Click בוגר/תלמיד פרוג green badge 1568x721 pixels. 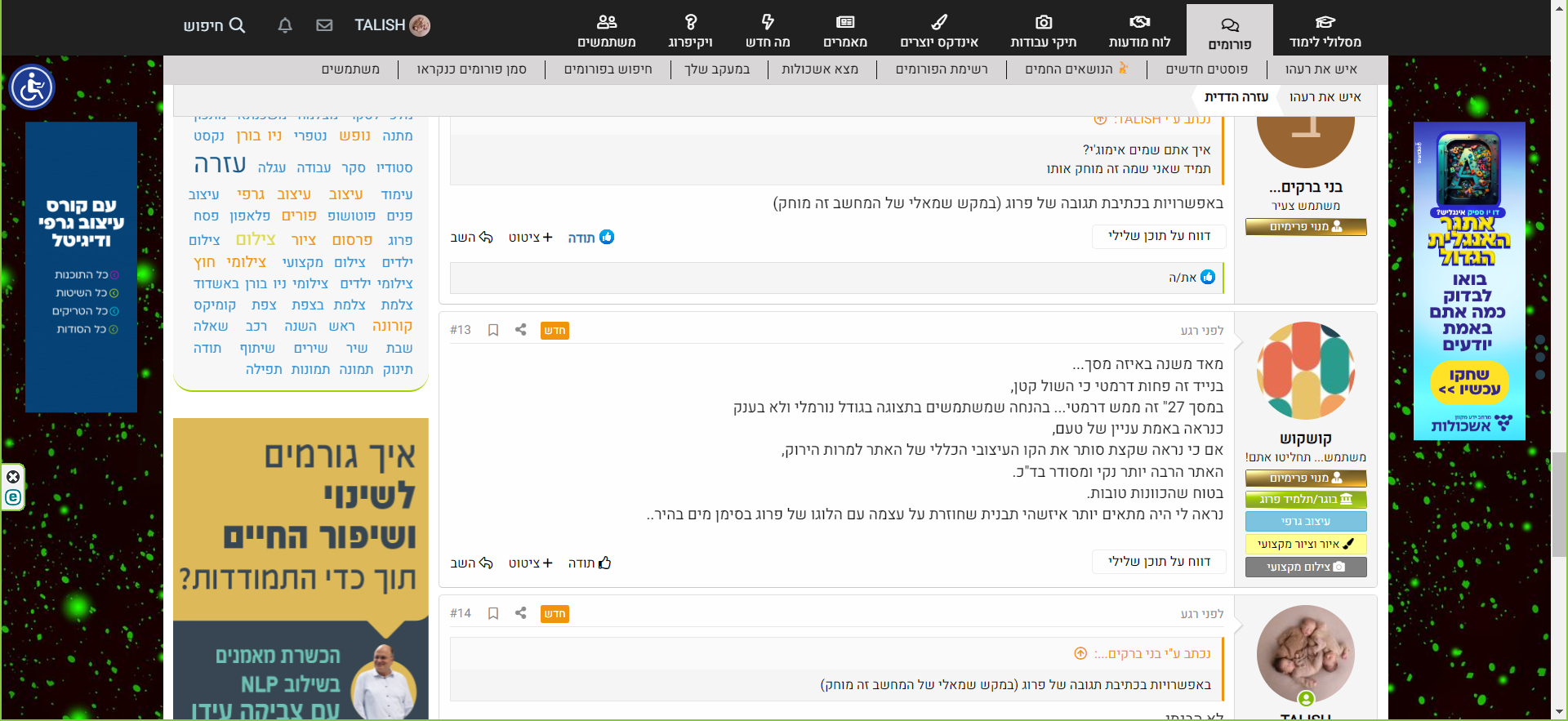[1306, 500]
